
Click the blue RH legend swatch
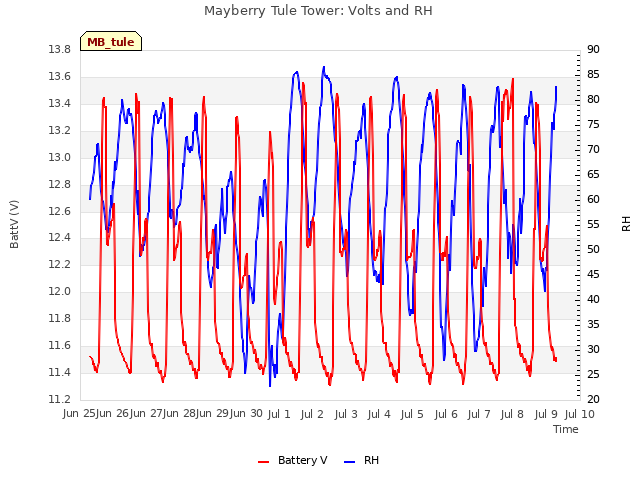[350, 462]
